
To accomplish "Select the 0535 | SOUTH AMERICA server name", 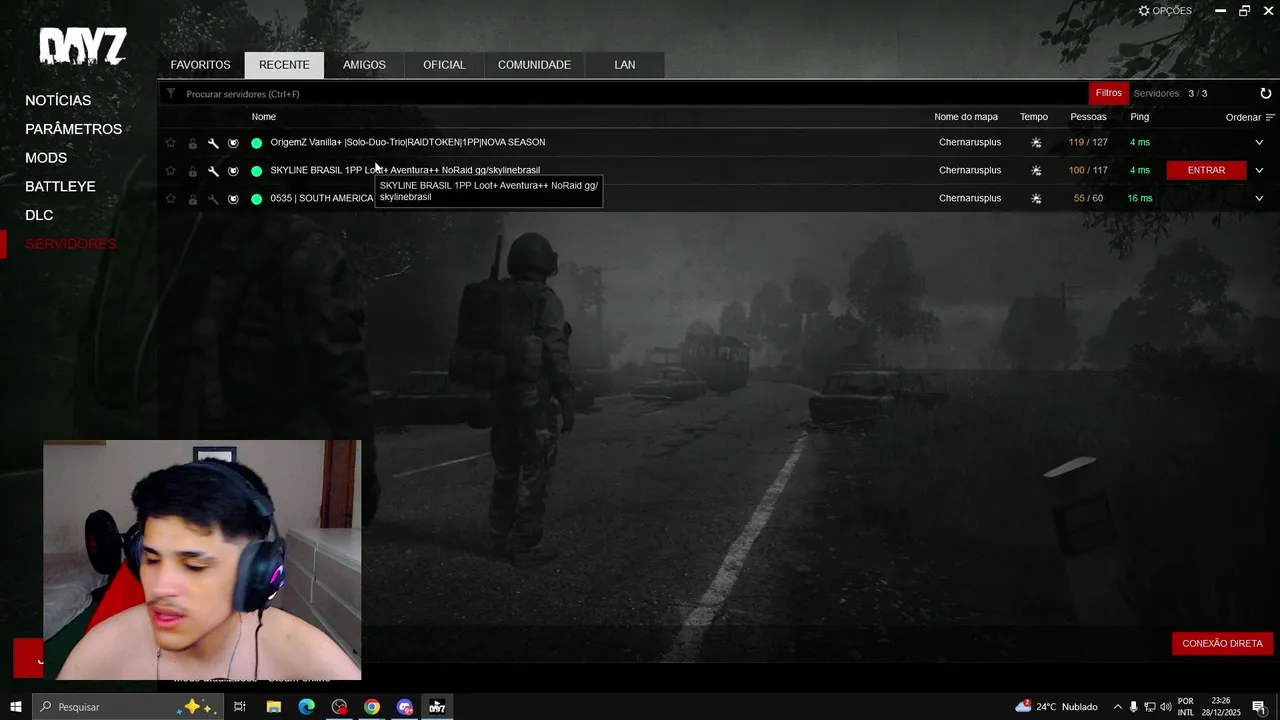I will tap(322, 198).
